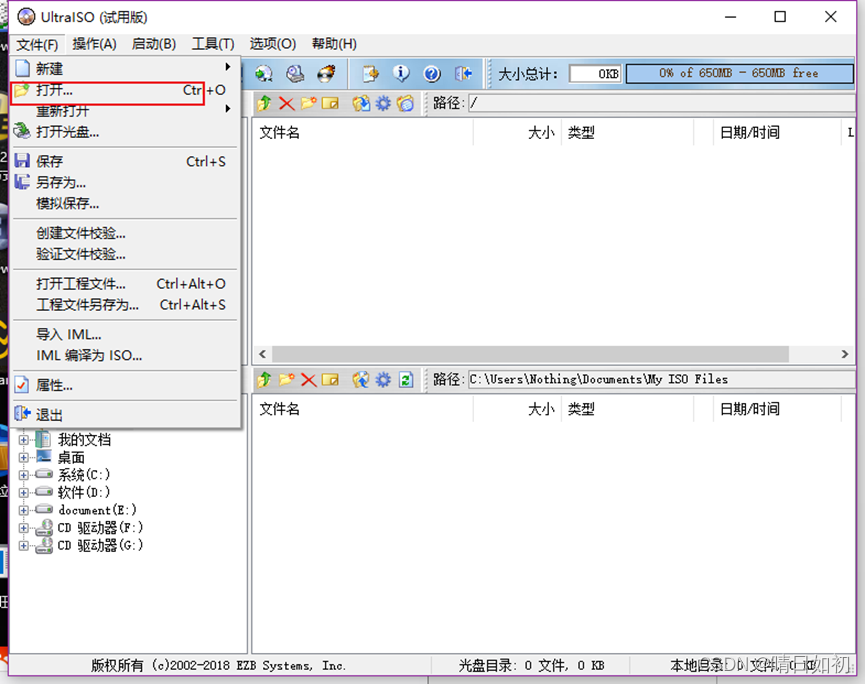Choose 模拟保存... menu entry

coord(125,203)
